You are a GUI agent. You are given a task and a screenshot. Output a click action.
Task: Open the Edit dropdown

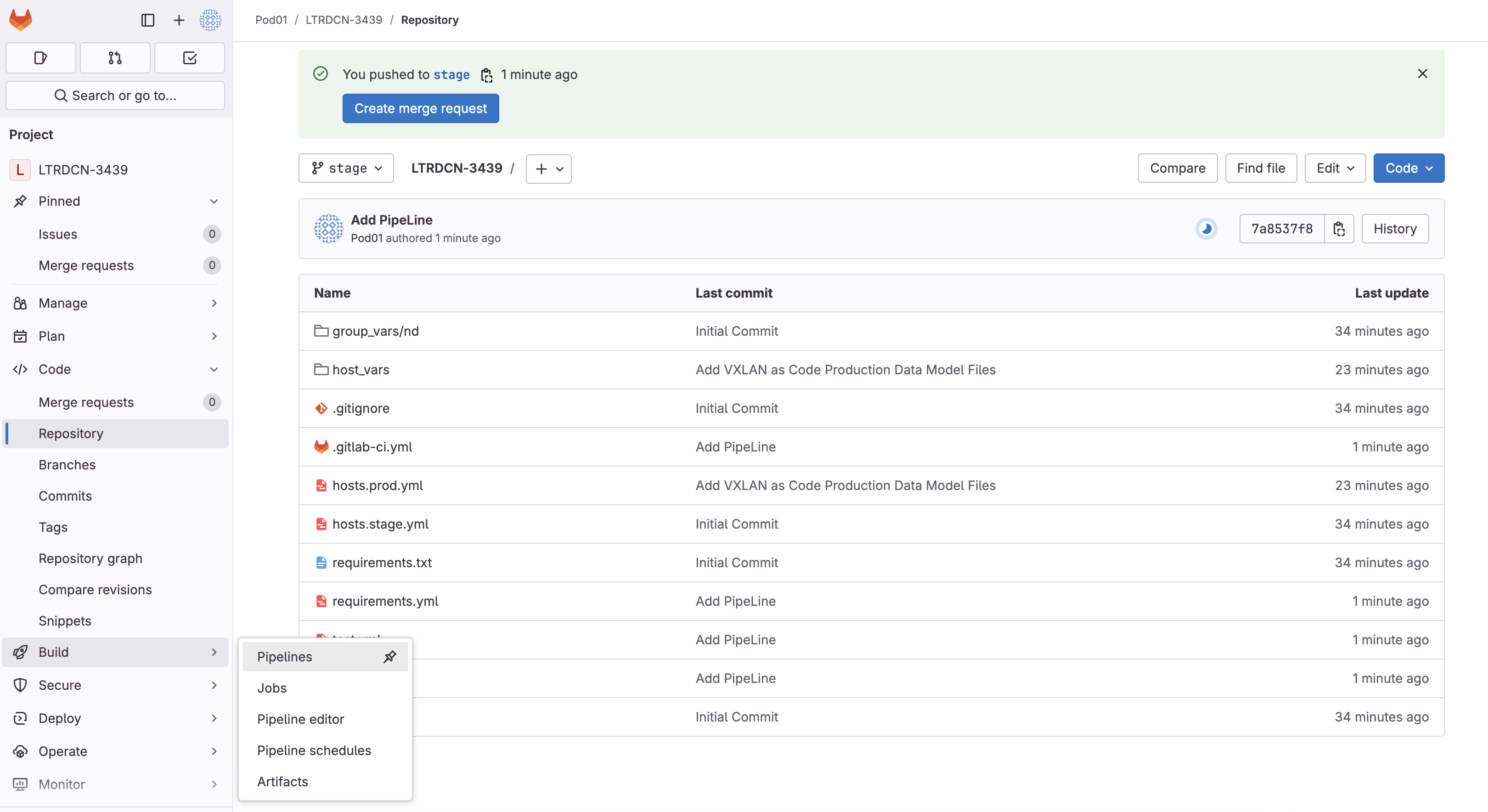pyautogui.click(x=1334, y=168)
